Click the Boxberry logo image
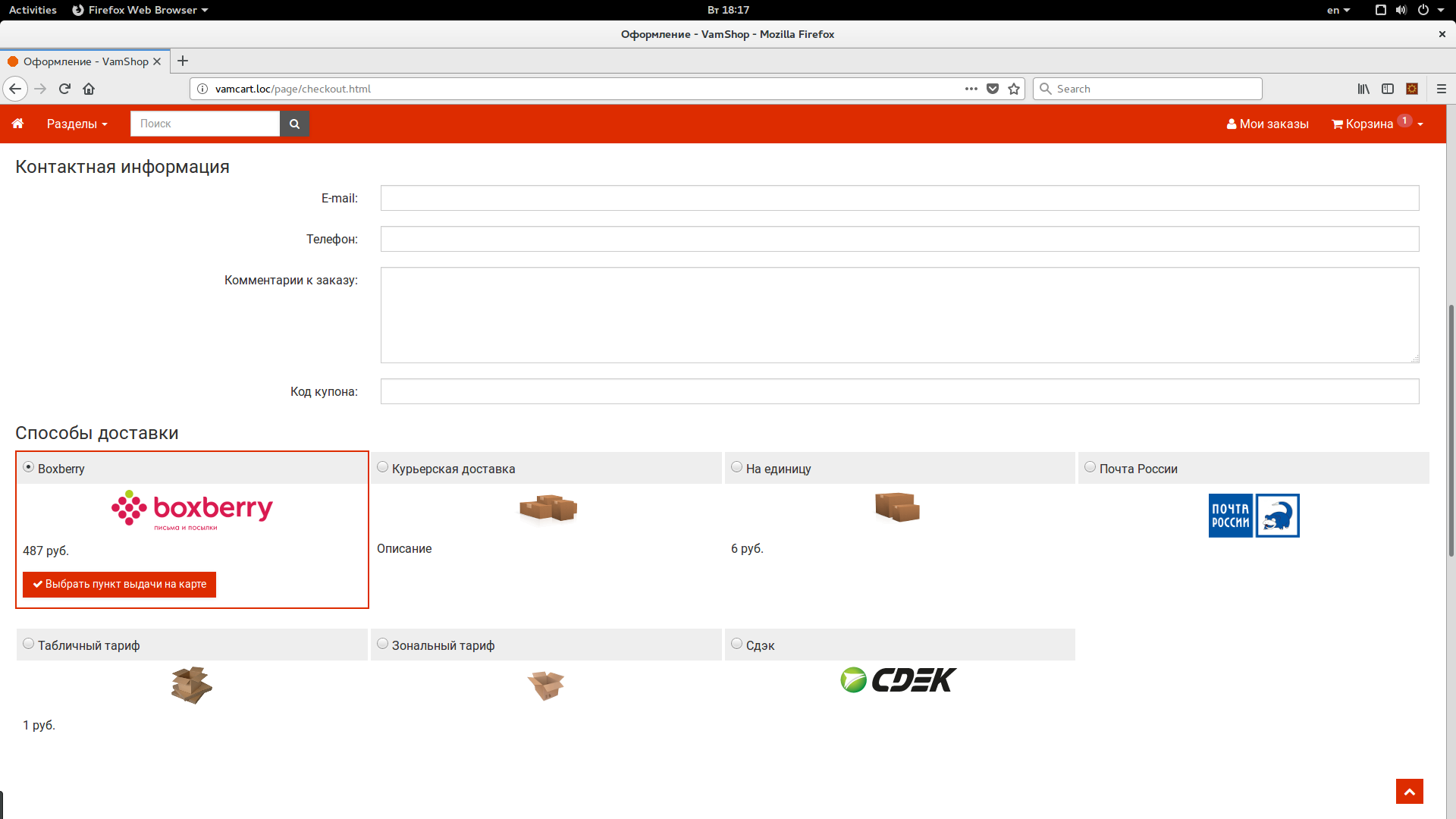The image size is (1456, 819). 192,510
